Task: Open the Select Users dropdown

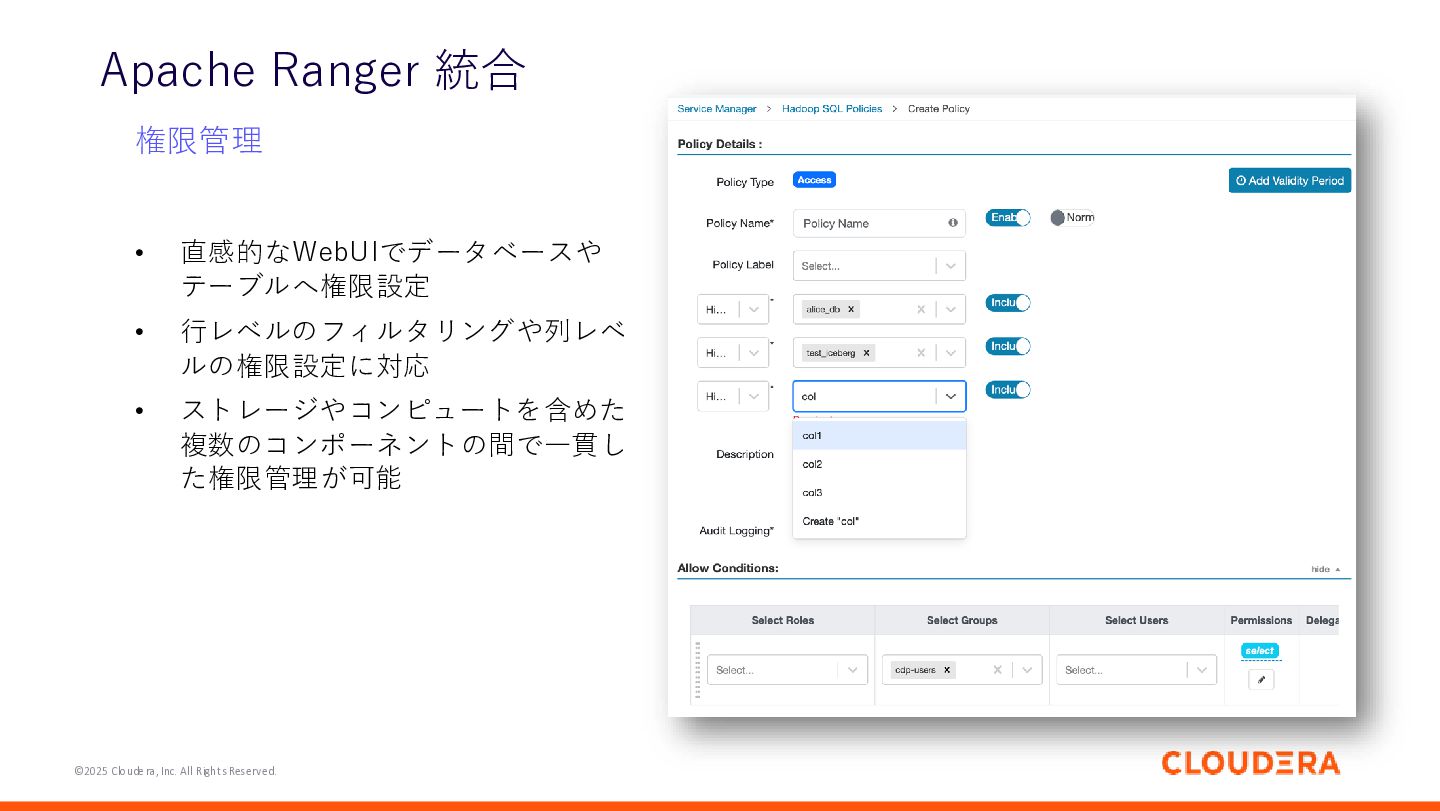Action: (x=1136, y=669)
